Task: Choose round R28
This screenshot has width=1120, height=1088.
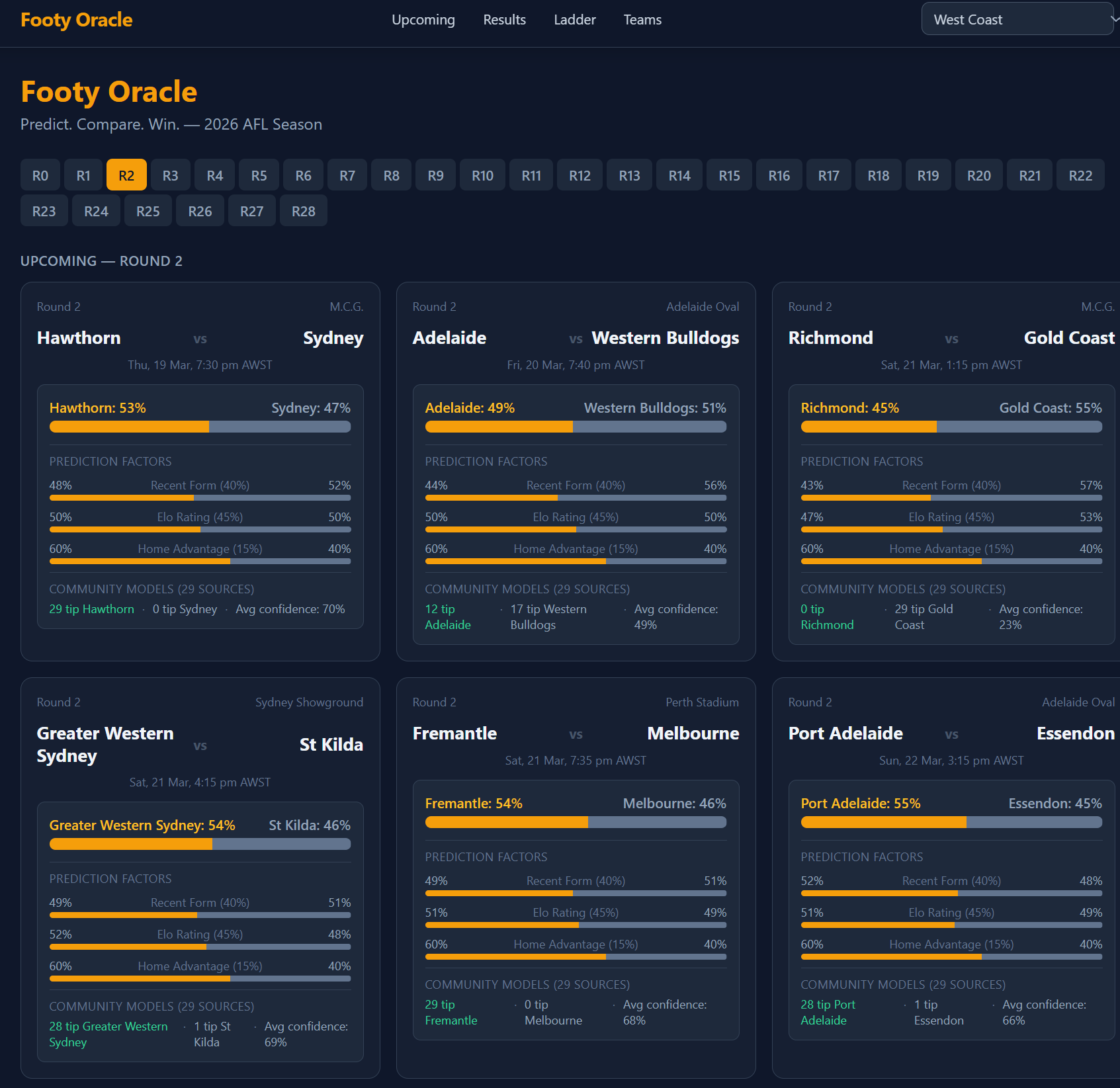Action: pyautogui.click(x=303, y=211)
